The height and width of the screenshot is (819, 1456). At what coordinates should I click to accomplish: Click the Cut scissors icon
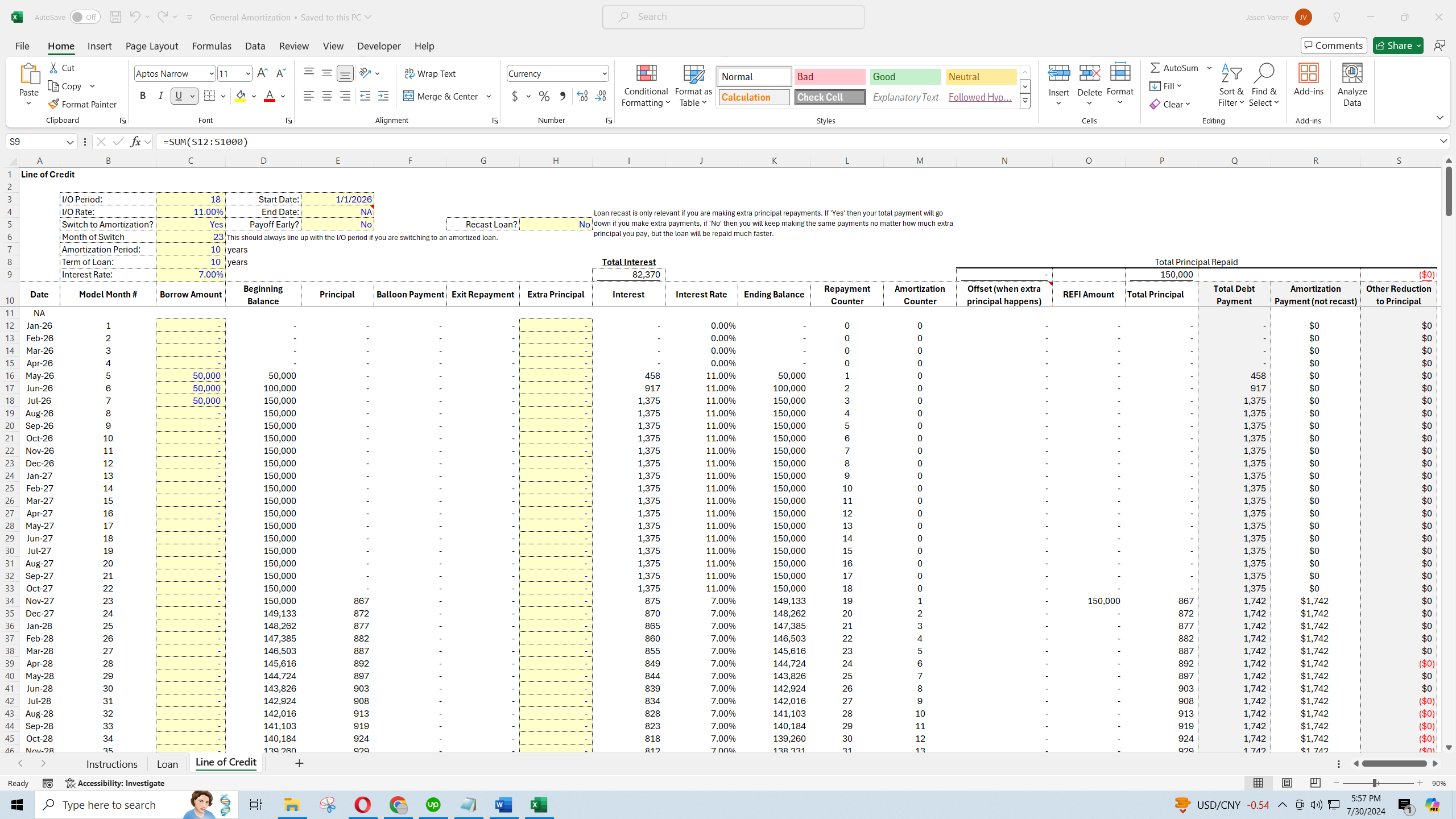tap(54, 68)
